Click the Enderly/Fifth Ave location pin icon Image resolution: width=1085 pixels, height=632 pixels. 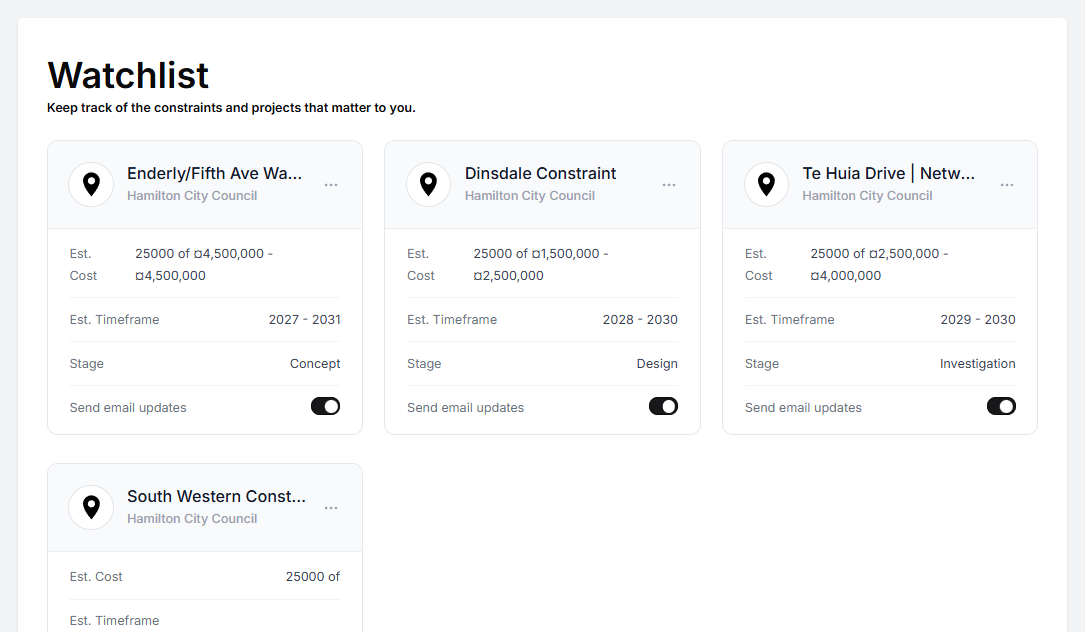[x=91, y=184]
